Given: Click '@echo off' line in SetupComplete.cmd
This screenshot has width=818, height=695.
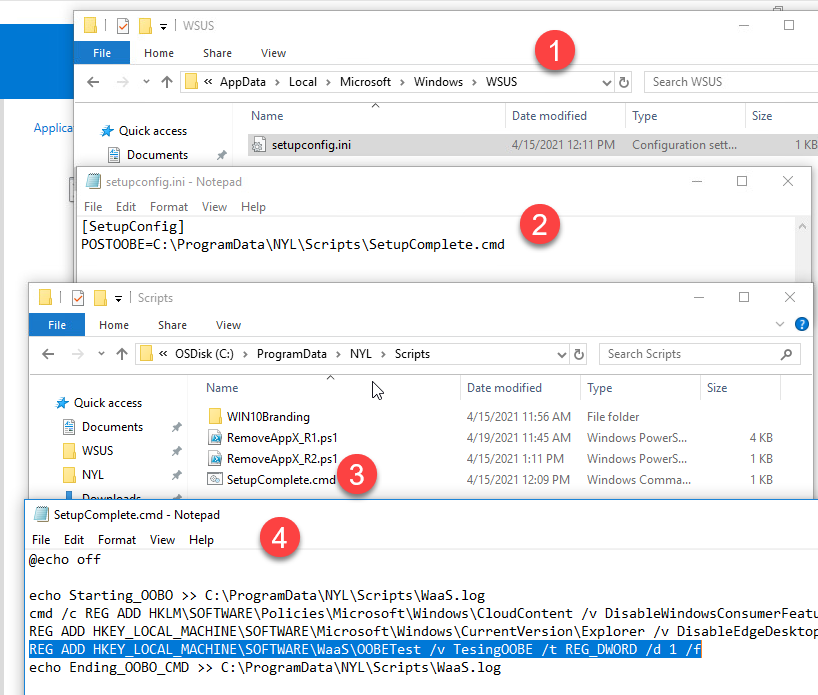Looking at the screenshot, I should click(65, 559).
